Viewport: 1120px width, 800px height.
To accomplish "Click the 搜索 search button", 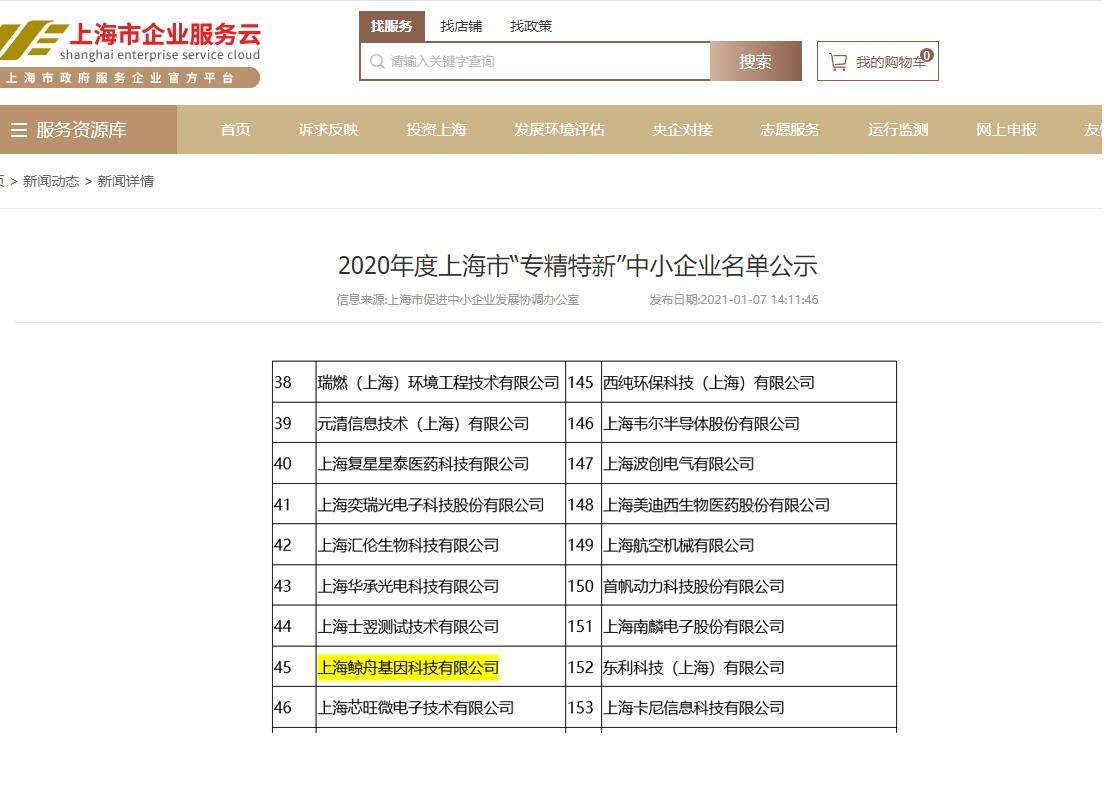I will click(756, 61).
